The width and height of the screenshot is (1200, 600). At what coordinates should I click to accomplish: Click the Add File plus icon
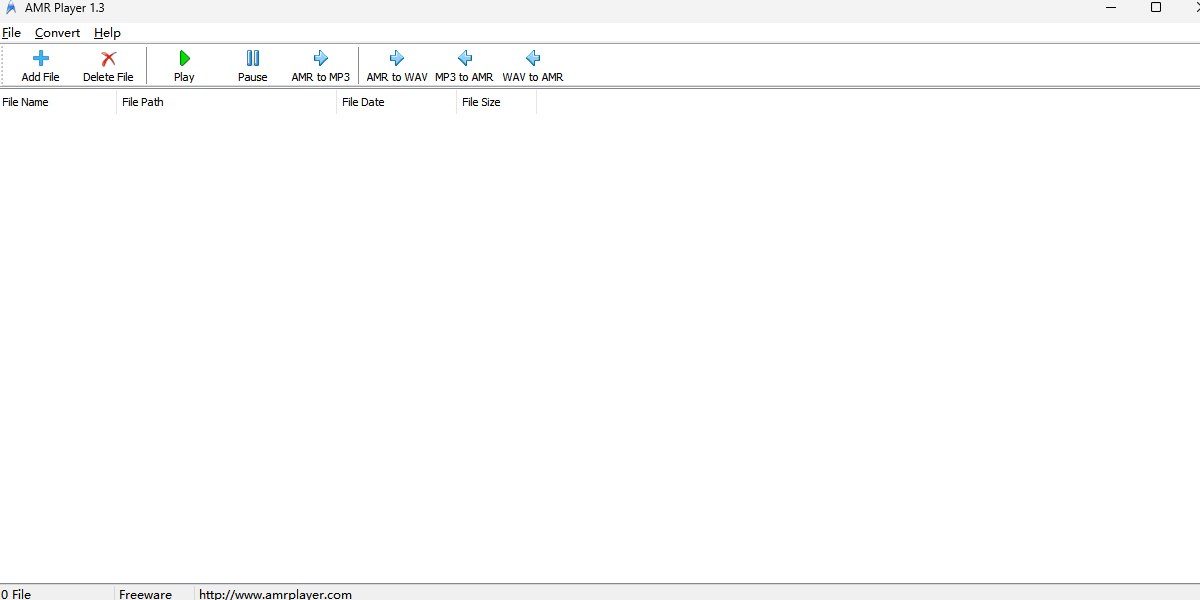click(x=41, y=59)
